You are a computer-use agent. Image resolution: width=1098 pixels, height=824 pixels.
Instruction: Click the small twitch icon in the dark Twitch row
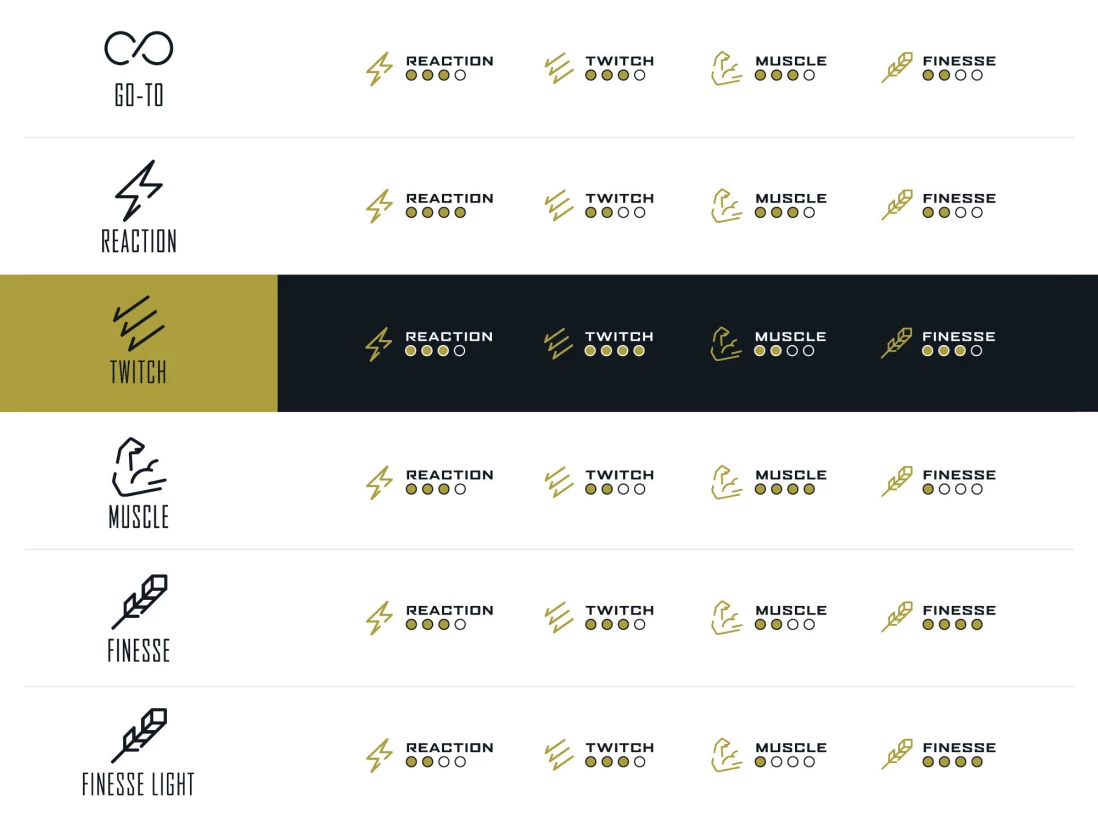click(x=558, y=344)
